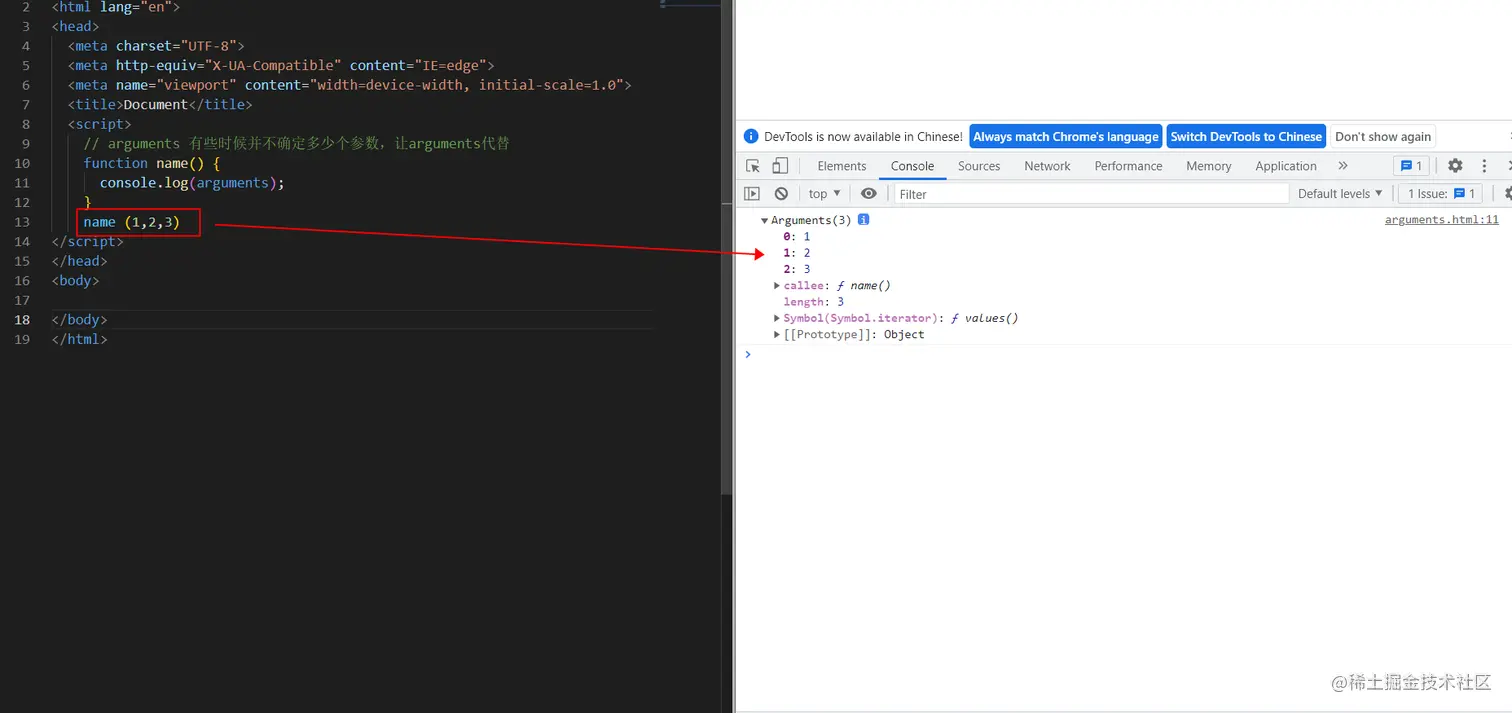
Task: Click the meta viewport line
Action: [x=349, y=85]
